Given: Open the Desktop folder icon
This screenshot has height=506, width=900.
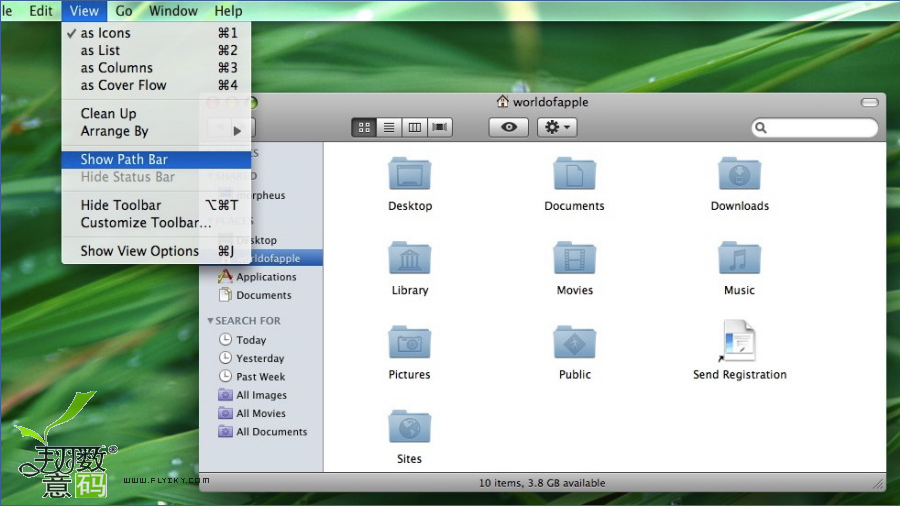Looking at the screenshot, I should click(410, 173).
